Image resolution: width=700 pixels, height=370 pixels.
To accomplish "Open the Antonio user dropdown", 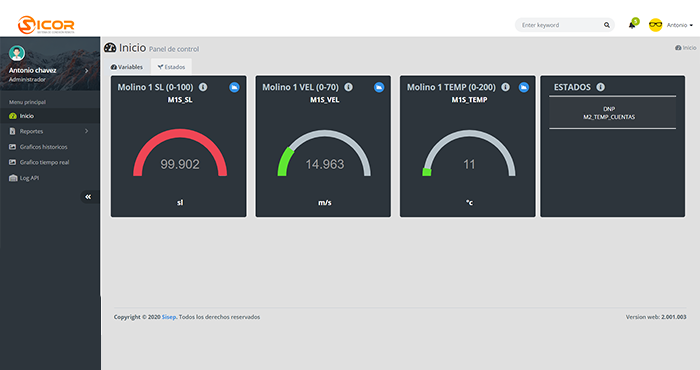I will [x=671, y=25].
